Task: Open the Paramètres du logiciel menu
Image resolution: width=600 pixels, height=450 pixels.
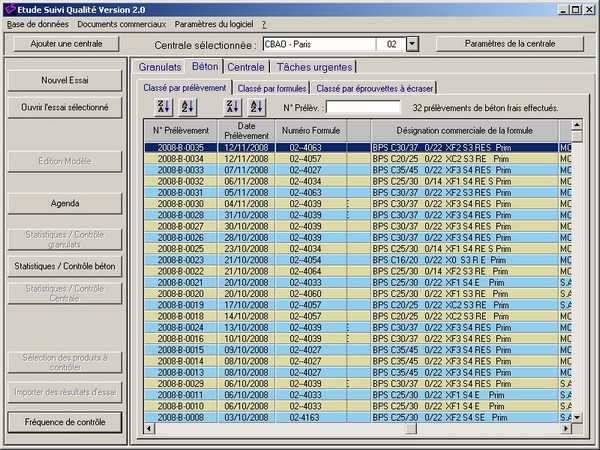Action: click(214, 23)
